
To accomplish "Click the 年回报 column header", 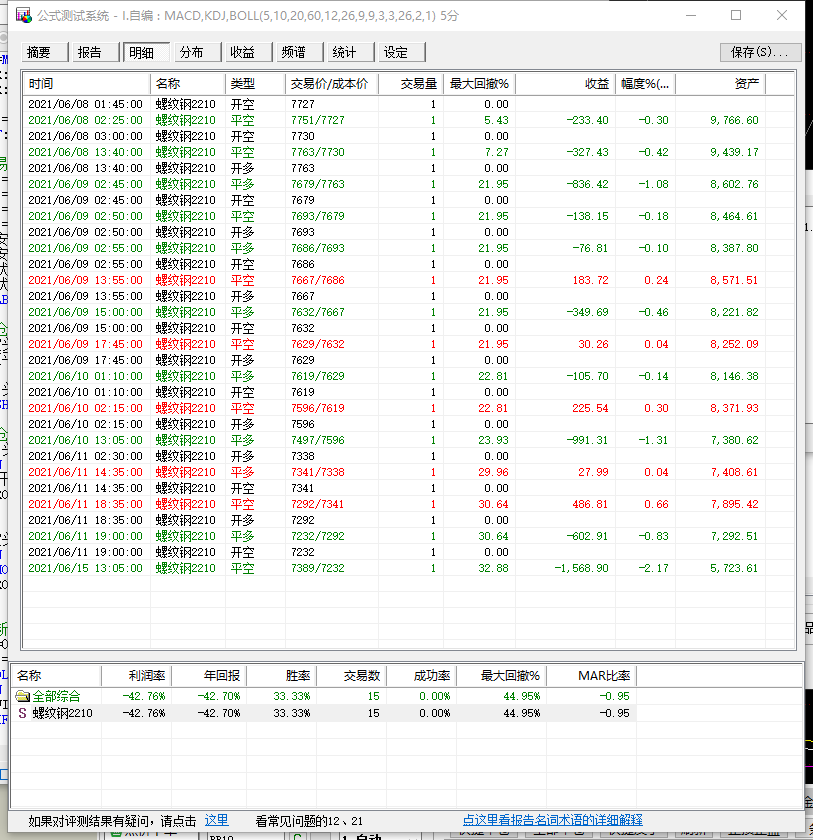I will 209,676.
